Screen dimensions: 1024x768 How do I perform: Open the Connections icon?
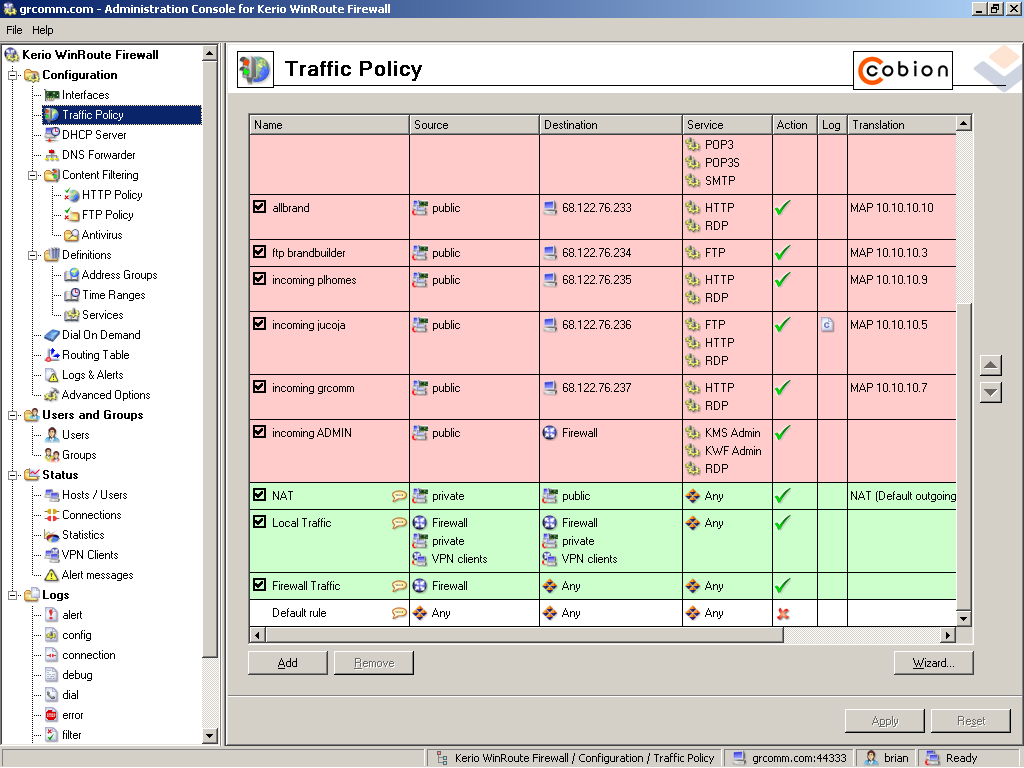coord(52,515)
